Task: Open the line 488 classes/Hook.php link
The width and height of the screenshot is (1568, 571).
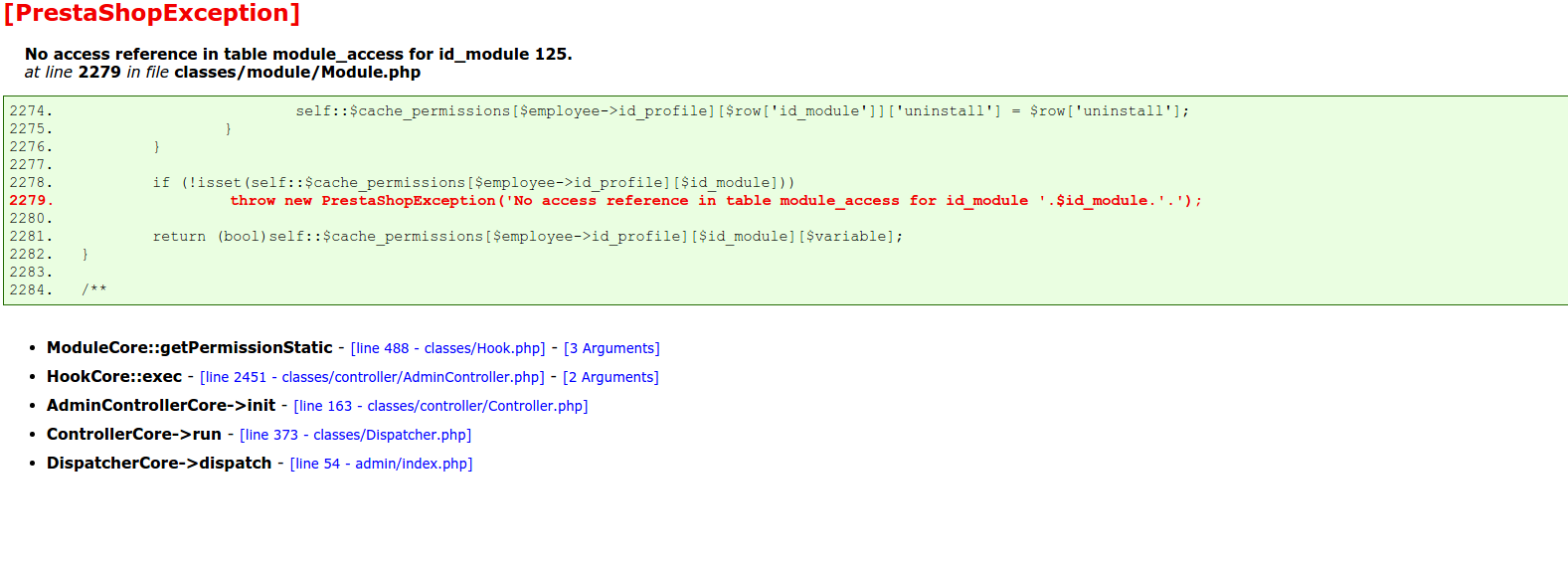Action: [x=447, y=348]
